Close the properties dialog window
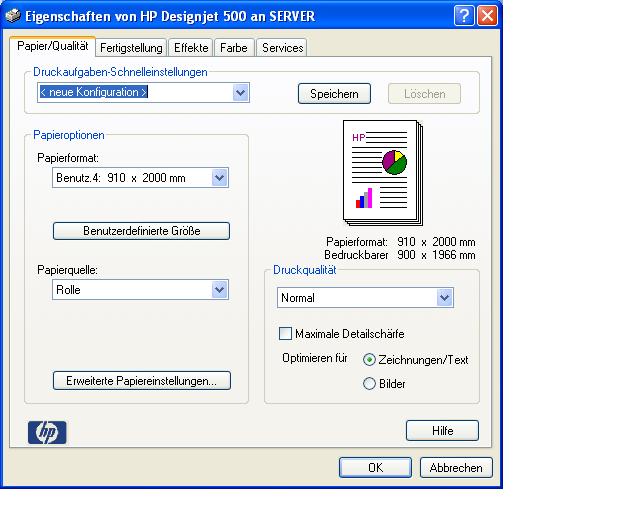 point(487,16)
